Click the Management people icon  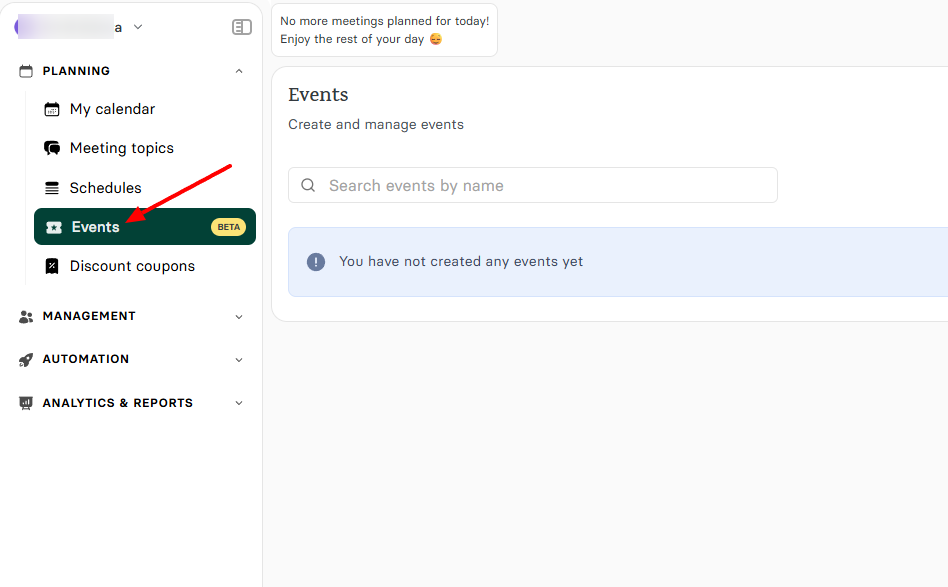click(x=24, y=316)
